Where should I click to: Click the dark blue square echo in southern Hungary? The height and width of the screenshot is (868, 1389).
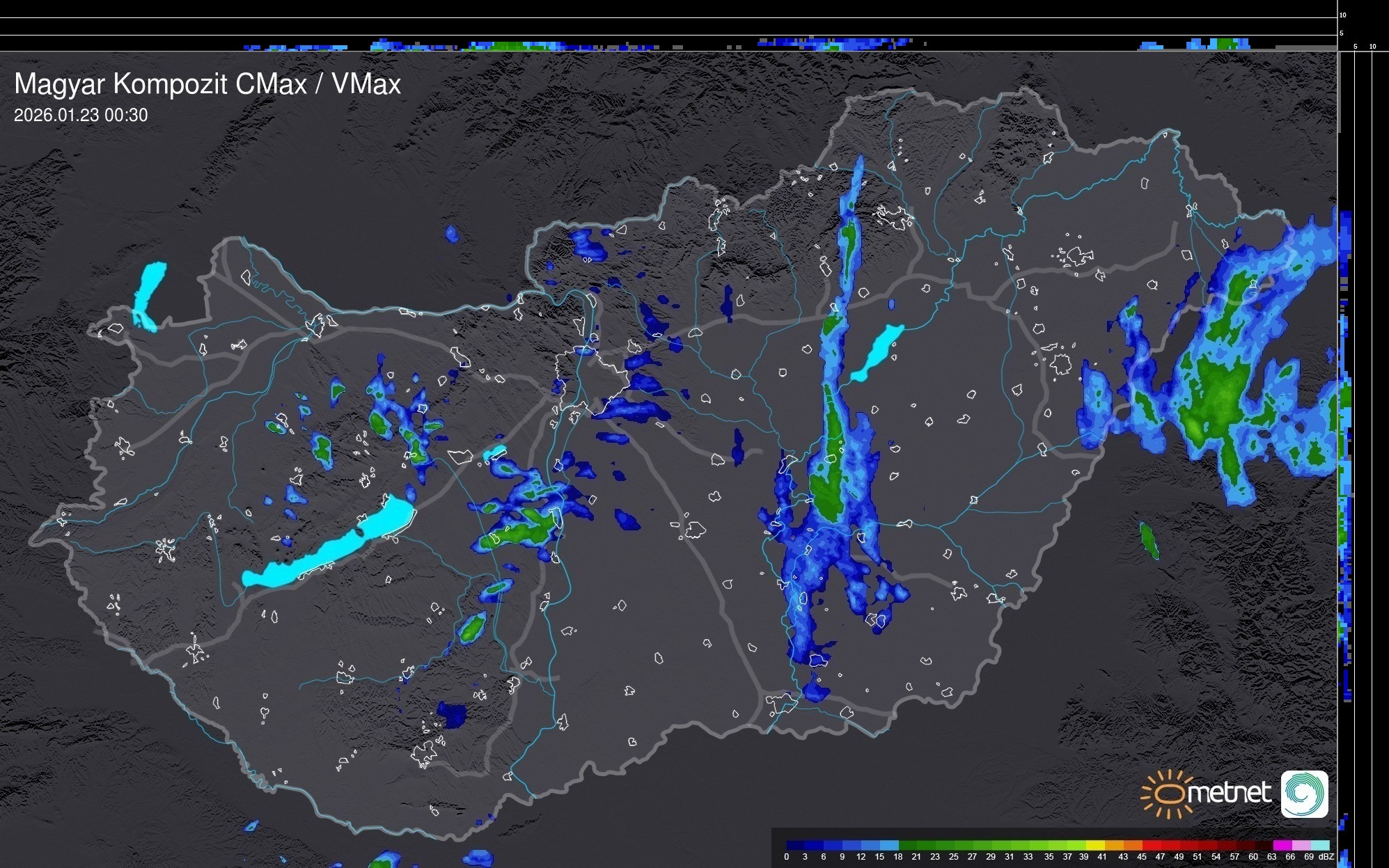(453, 715)
